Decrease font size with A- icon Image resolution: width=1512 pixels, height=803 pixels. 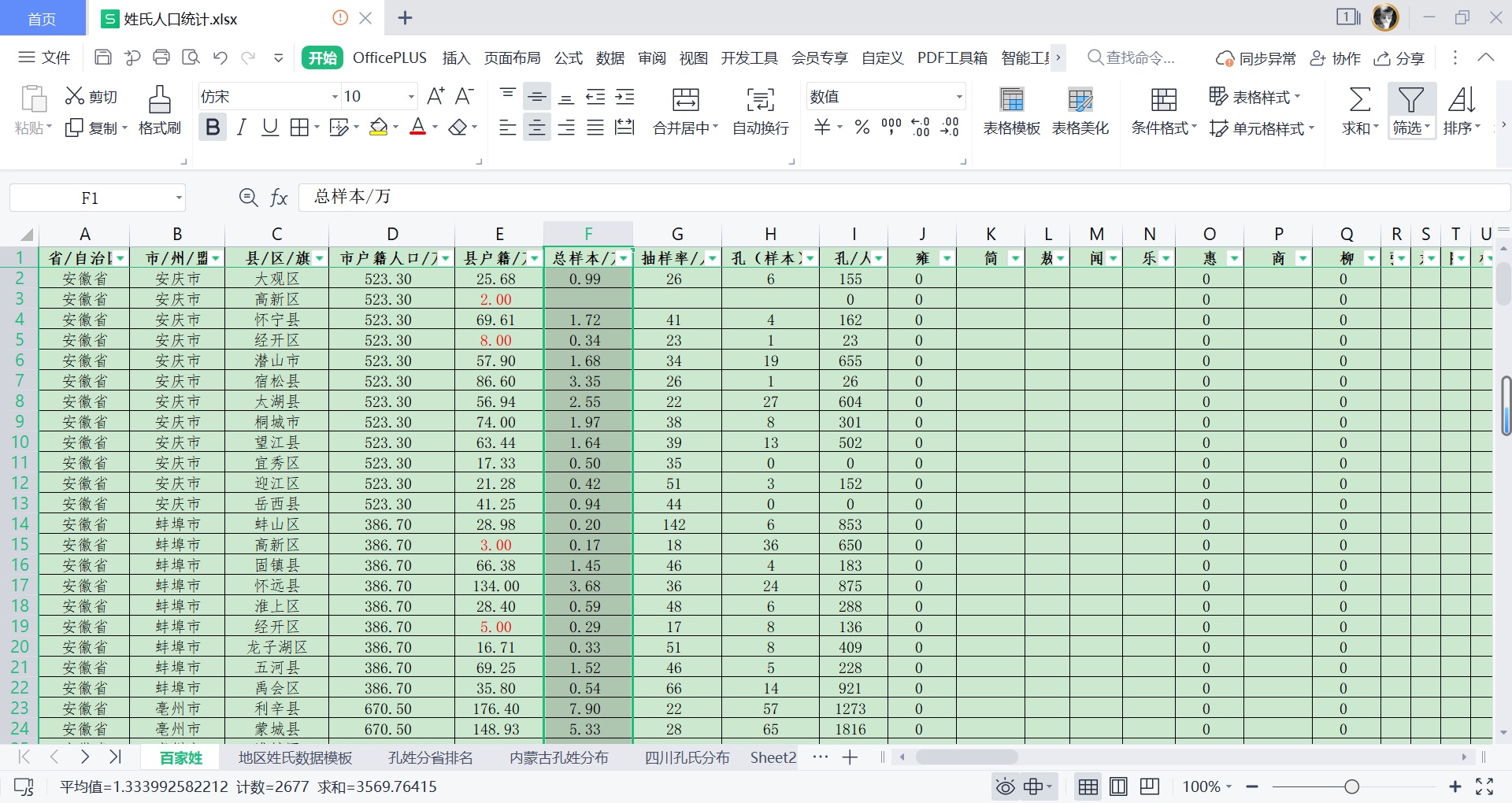pyautogui.click(x=464, y=96)
